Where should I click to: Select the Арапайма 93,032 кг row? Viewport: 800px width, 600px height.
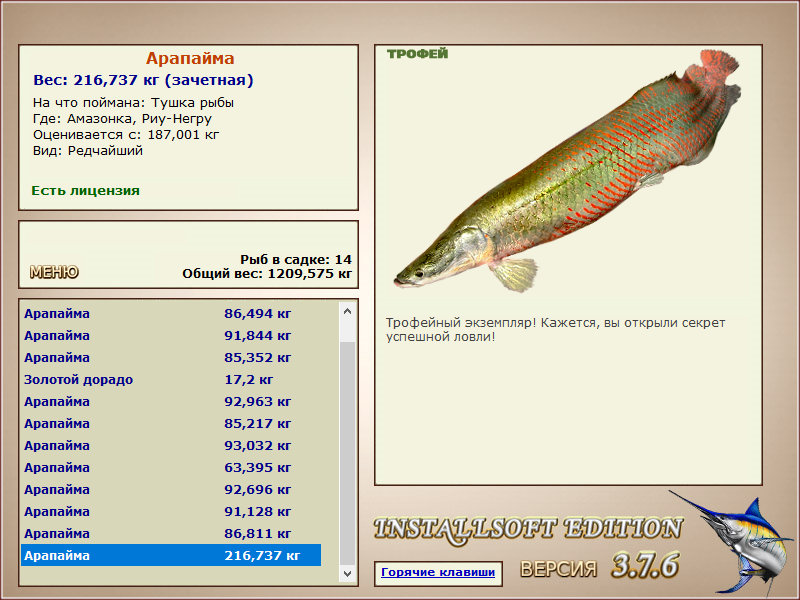point(171,445)
